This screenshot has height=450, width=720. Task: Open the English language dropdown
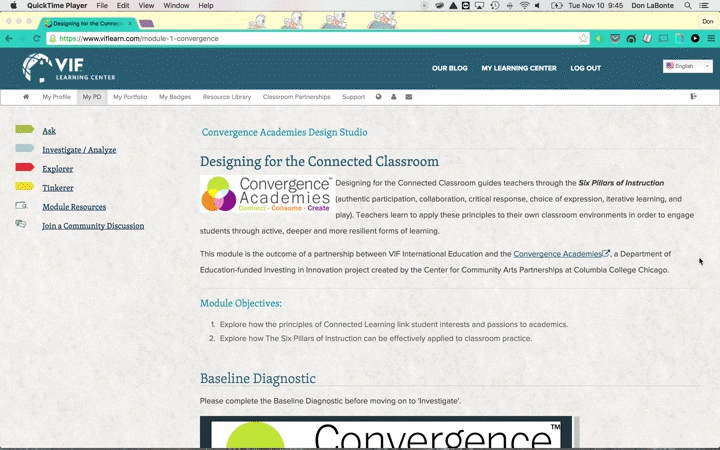click(687, 66)
